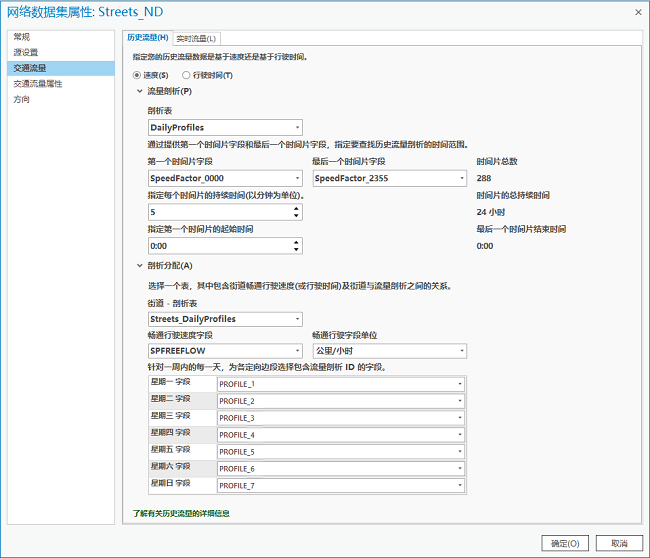This screenshot has width=650, height=558.
Task: Decrease the first time slice start time
Action: 297,250
